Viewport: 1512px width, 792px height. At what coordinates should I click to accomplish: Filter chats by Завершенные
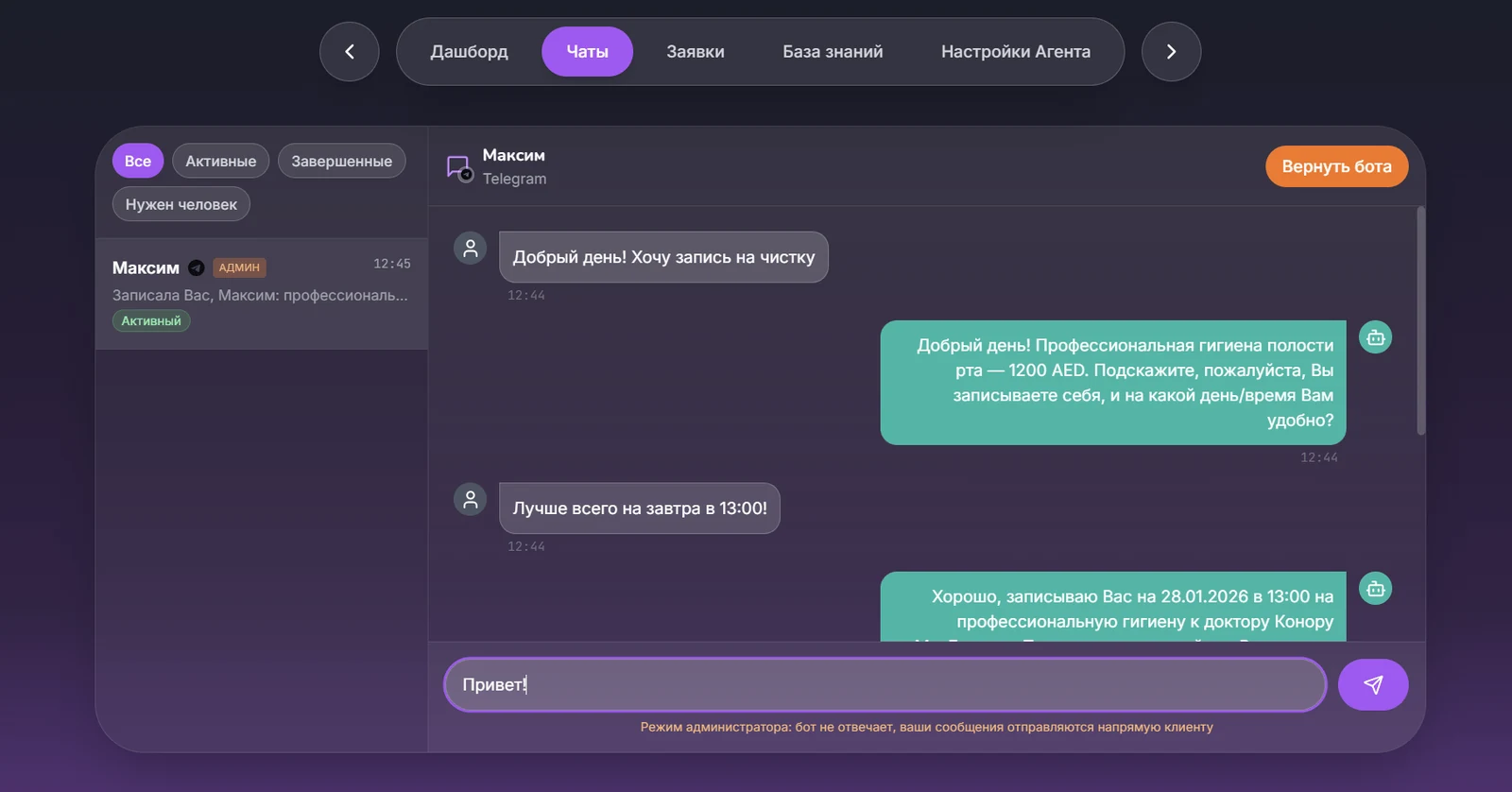342,161
